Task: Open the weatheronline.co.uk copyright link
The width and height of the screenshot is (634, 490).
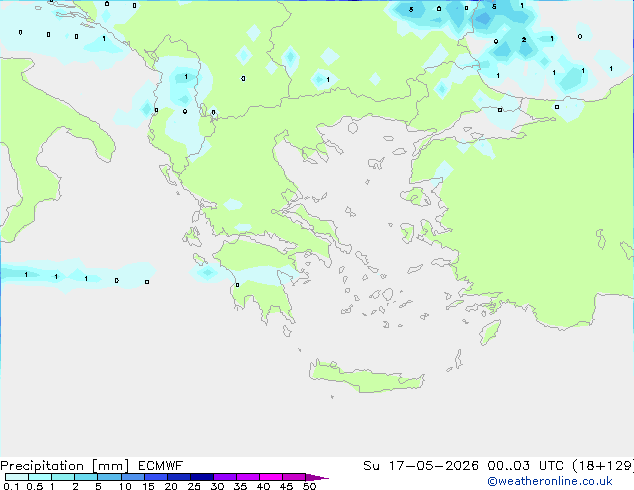Action: click(550, 481)
